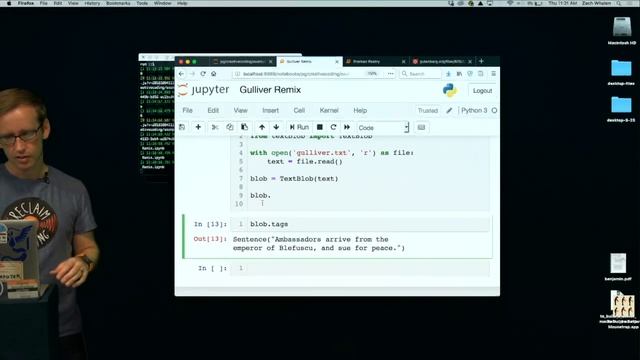Open the File menu in Jupyter
The width and height of the screenshot is (640, 360).
point(187,111)
